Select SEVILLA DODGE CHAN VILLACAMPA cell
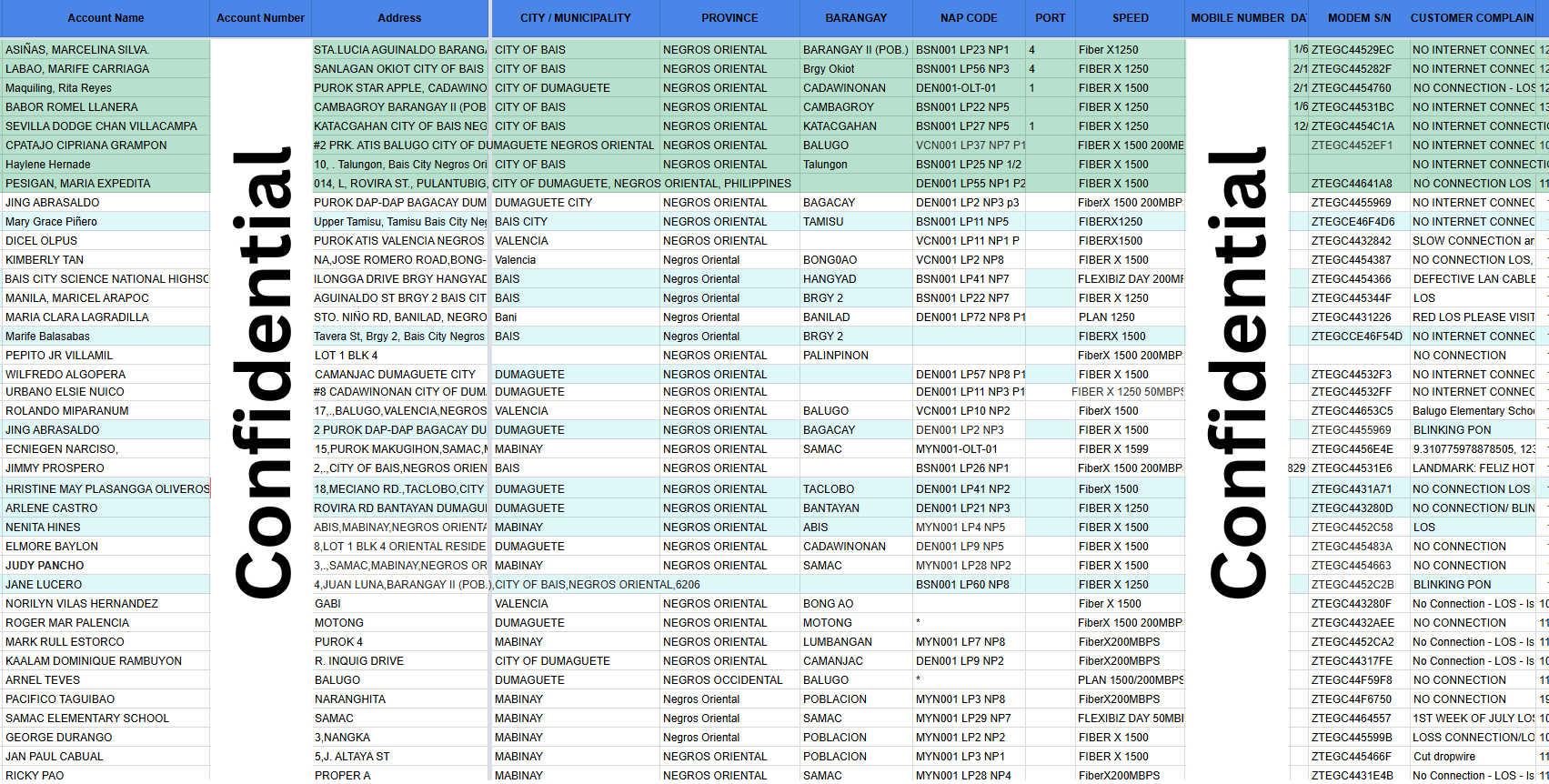This screenshot has height=784, width=1549. point(106,126)
